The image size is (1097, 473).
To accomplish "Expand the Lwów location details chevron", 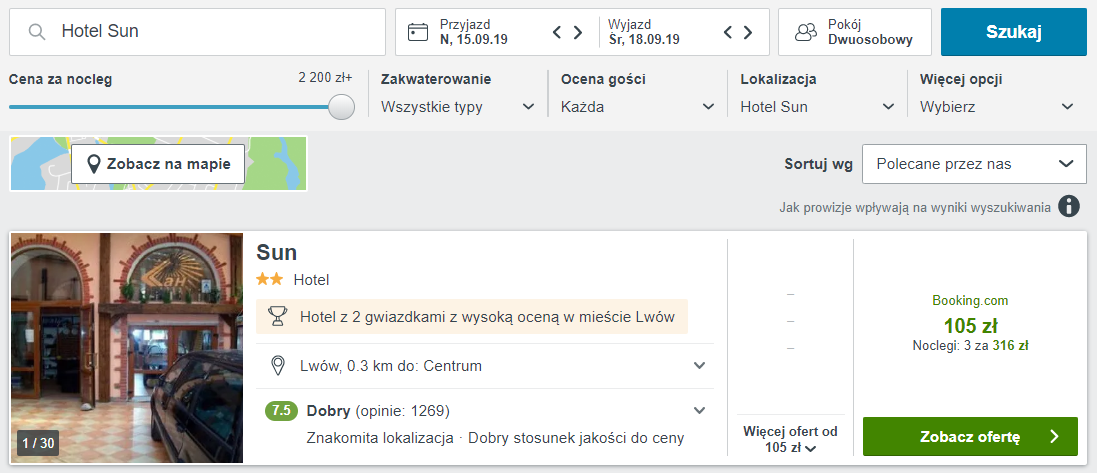I will (x=700, y=366).
